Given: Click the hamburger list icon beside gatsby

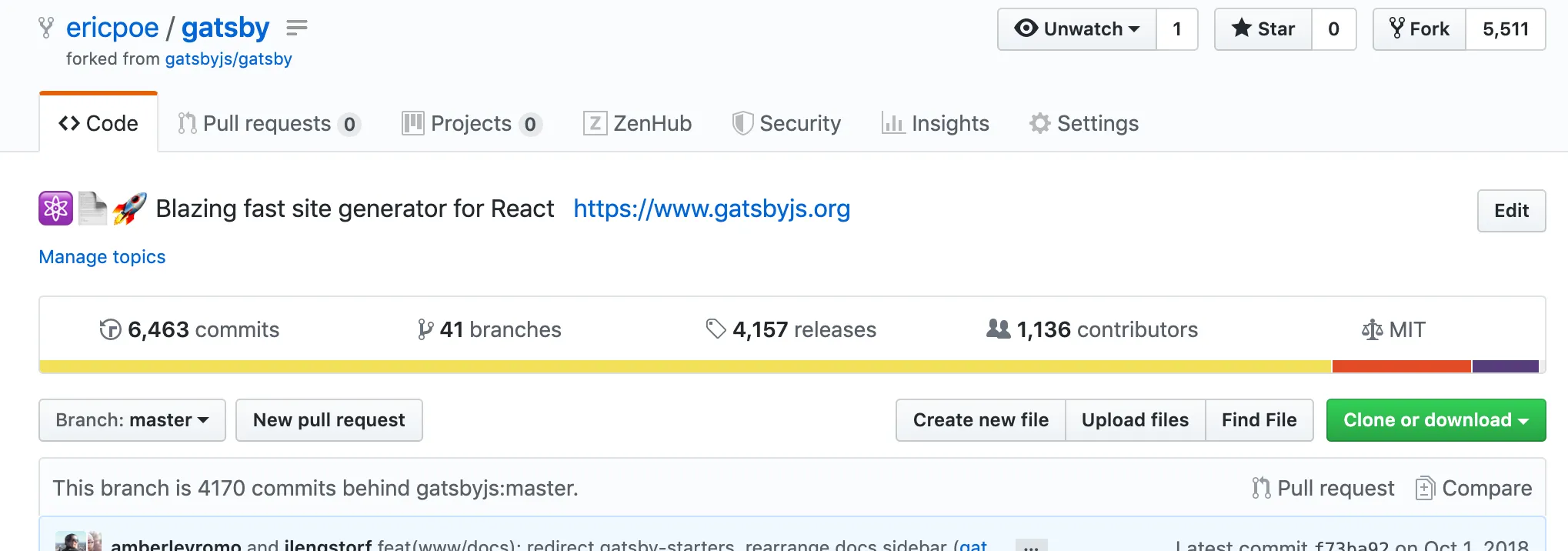Looking at the screenshot, I should tap(296, 28).
